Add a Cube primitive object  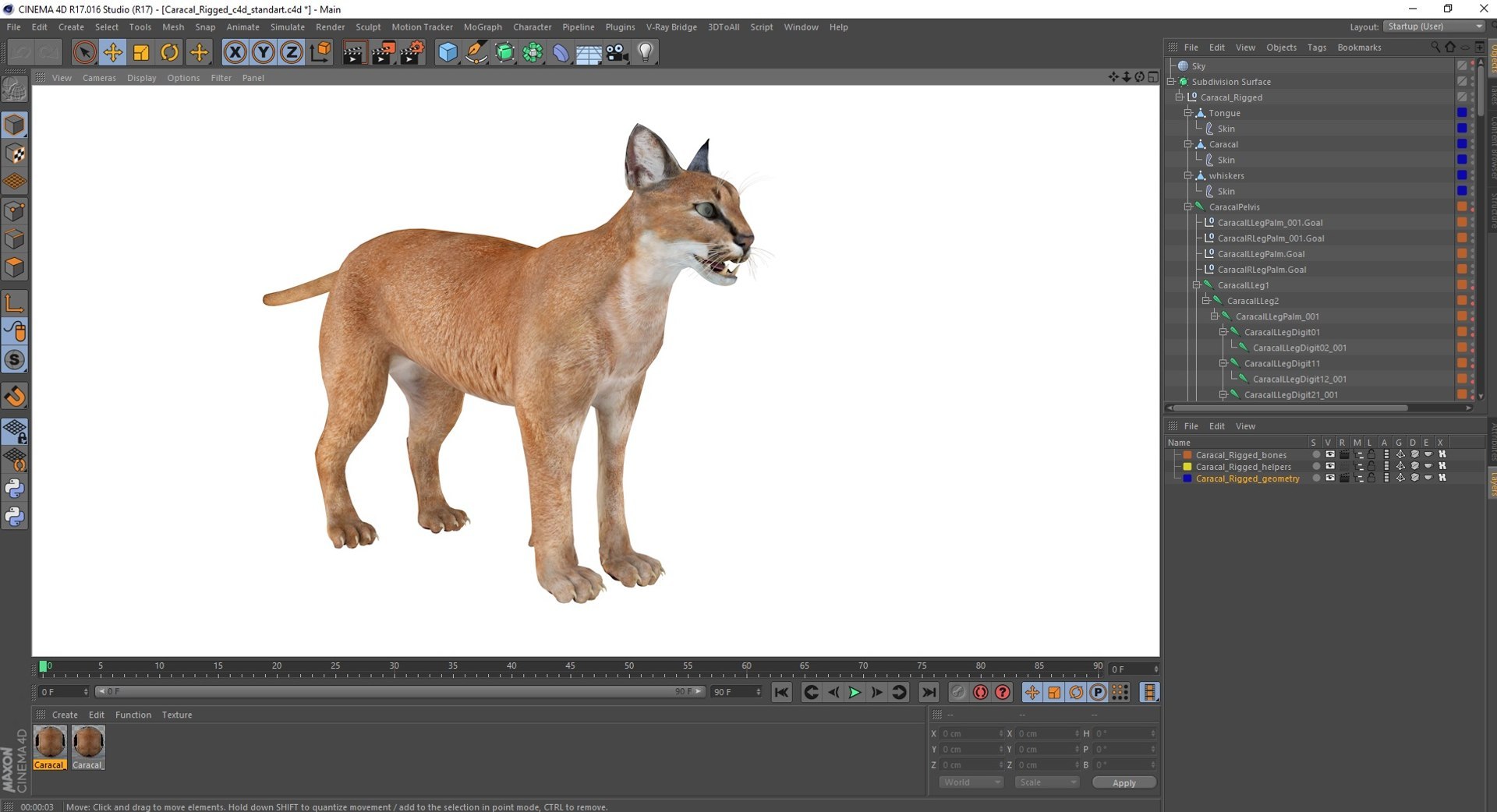(448, 52)
